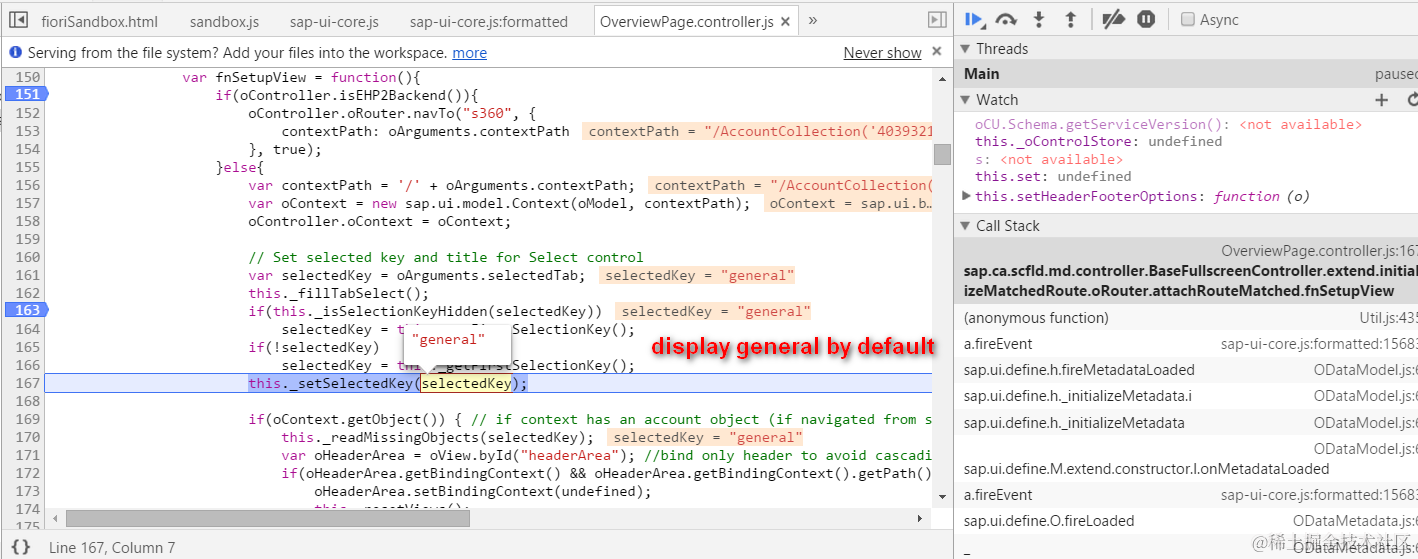Select the onMetadataLoaded stack frame

[1187, 459]
